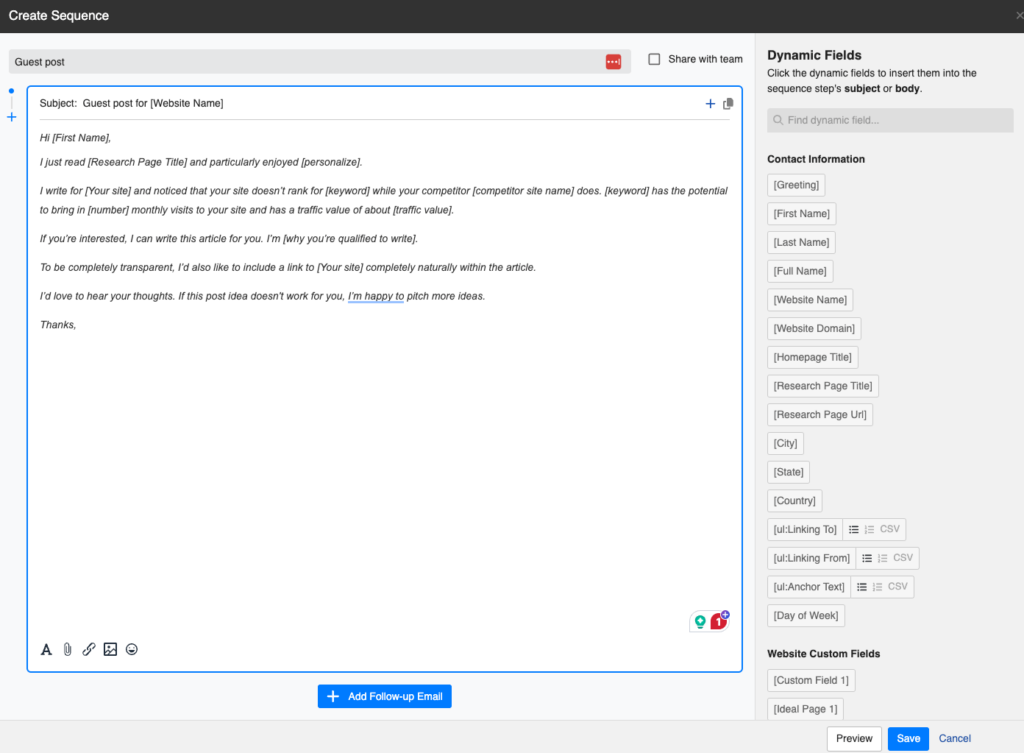Click the red grammar alert badge showing 1

[x=719, y=620]
